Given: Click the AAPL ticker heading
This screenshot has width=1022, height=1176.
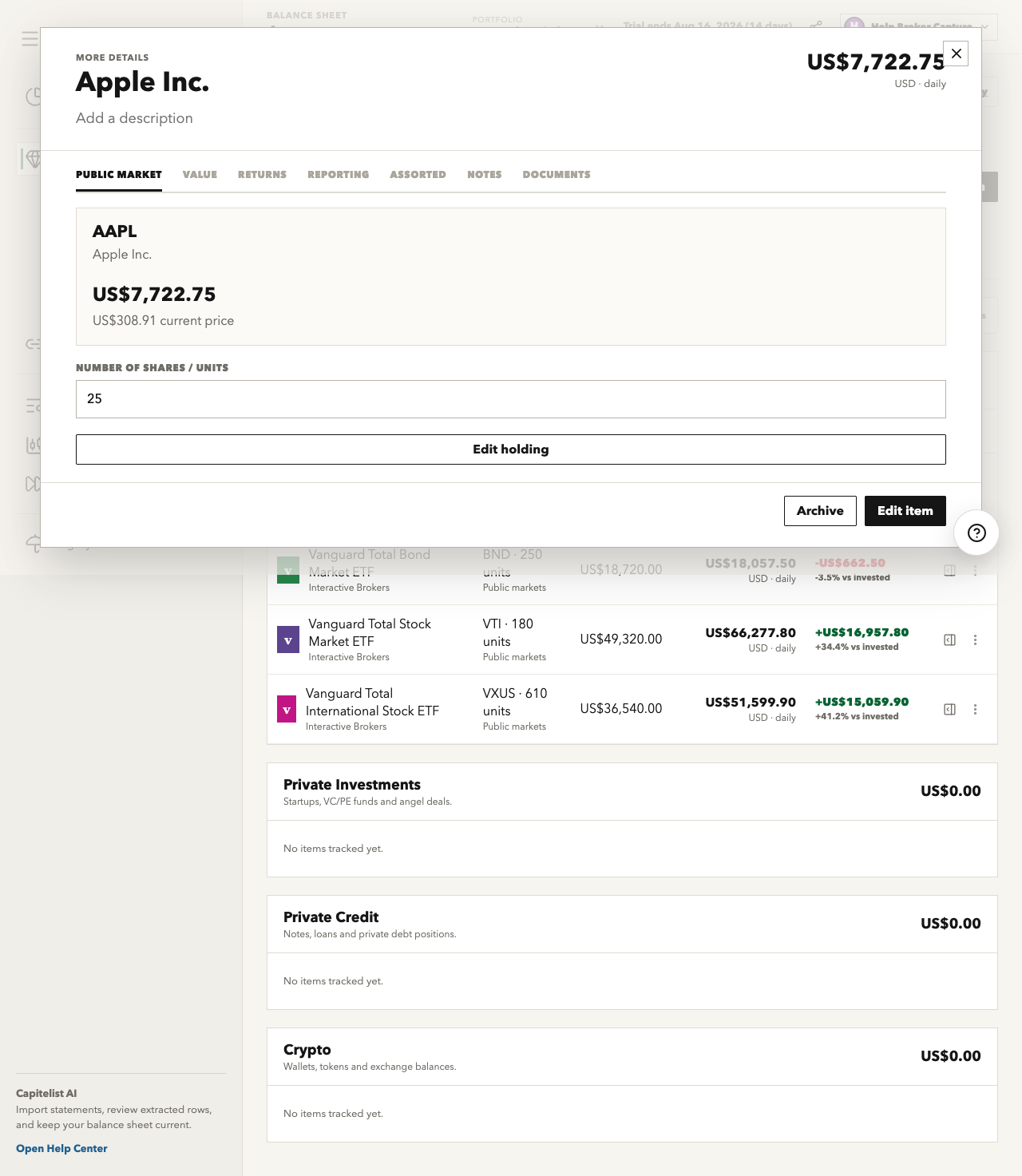Looking at the screenshot, I should [114, 232].
